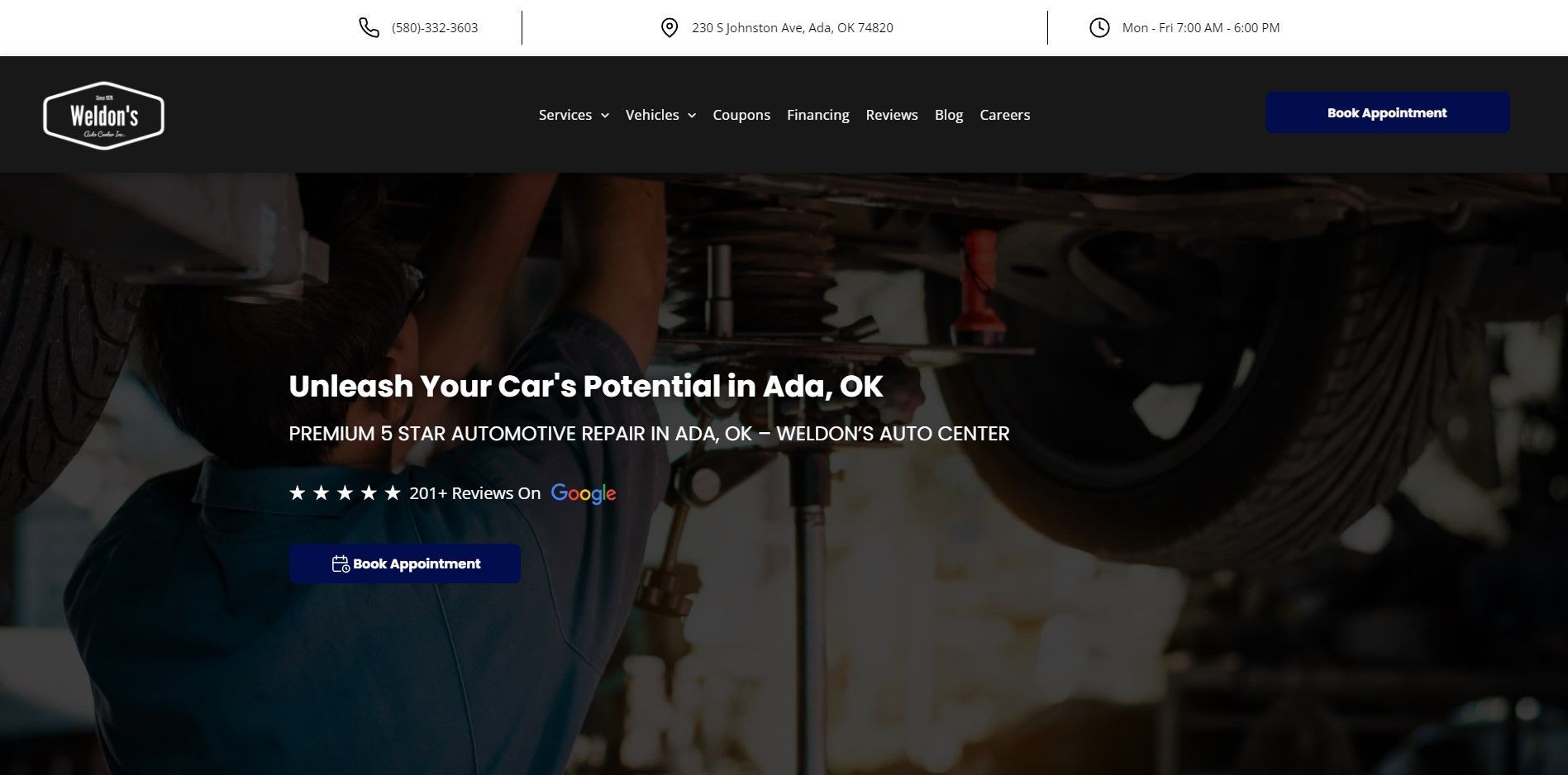This screenshot has width=1568, height=775.
Task: Click the clock icon beside business hours
Action: point(1099,27)
